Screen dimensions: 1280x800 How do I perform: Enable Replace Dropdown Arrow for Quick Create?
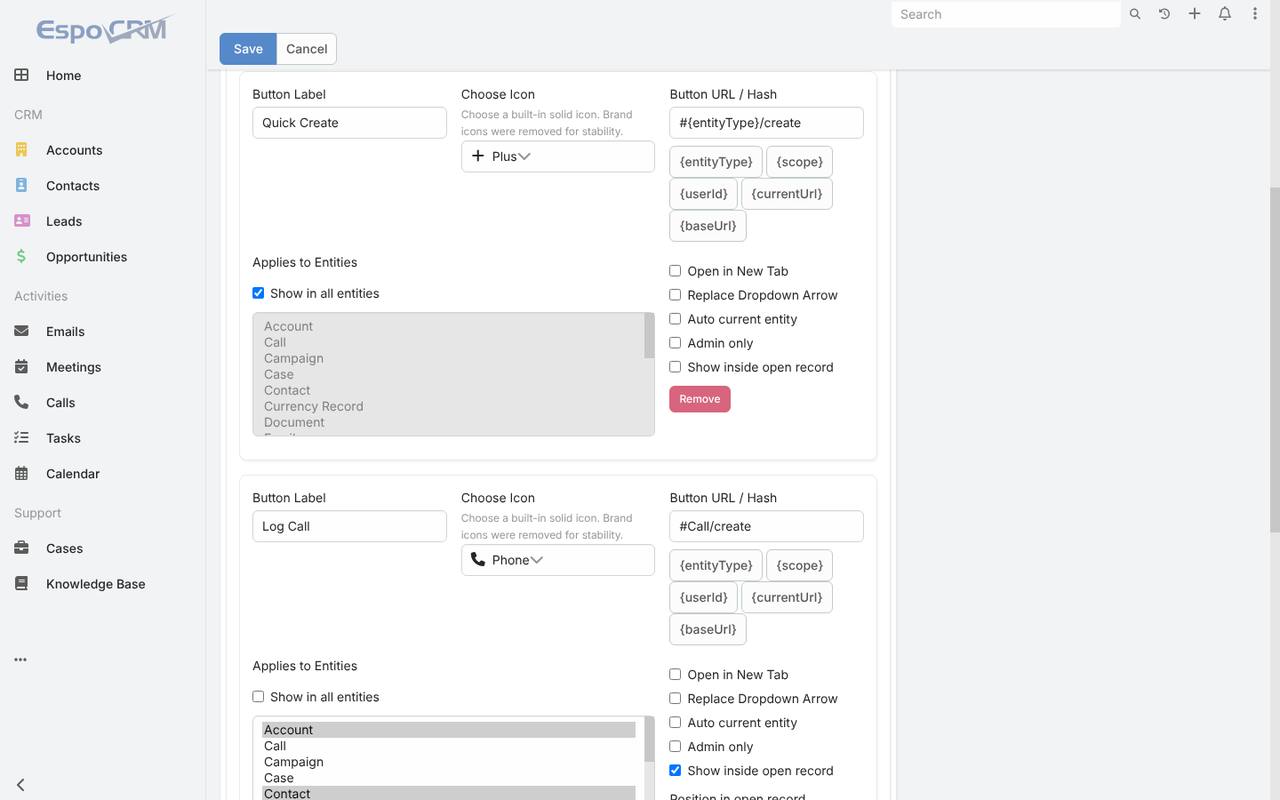[675, 295]
